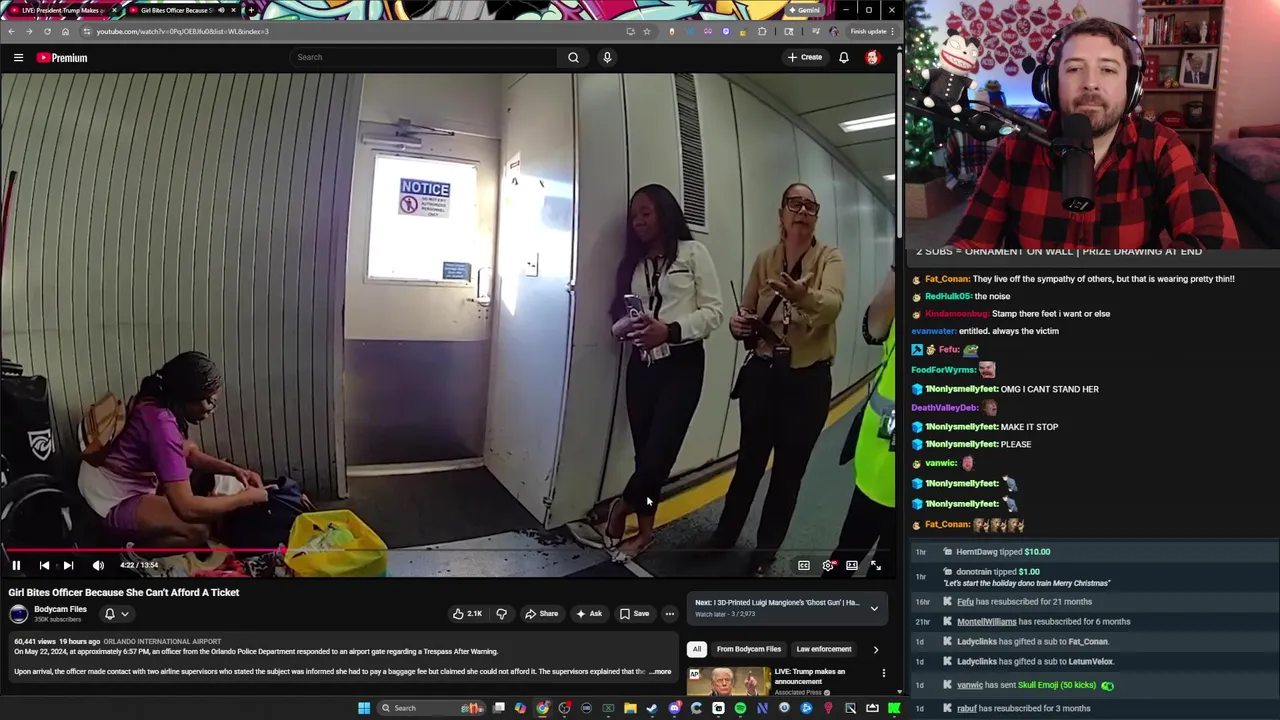Open the account avatar menu
This screenshot has height=720, width=1280.
tap(872, 58)
